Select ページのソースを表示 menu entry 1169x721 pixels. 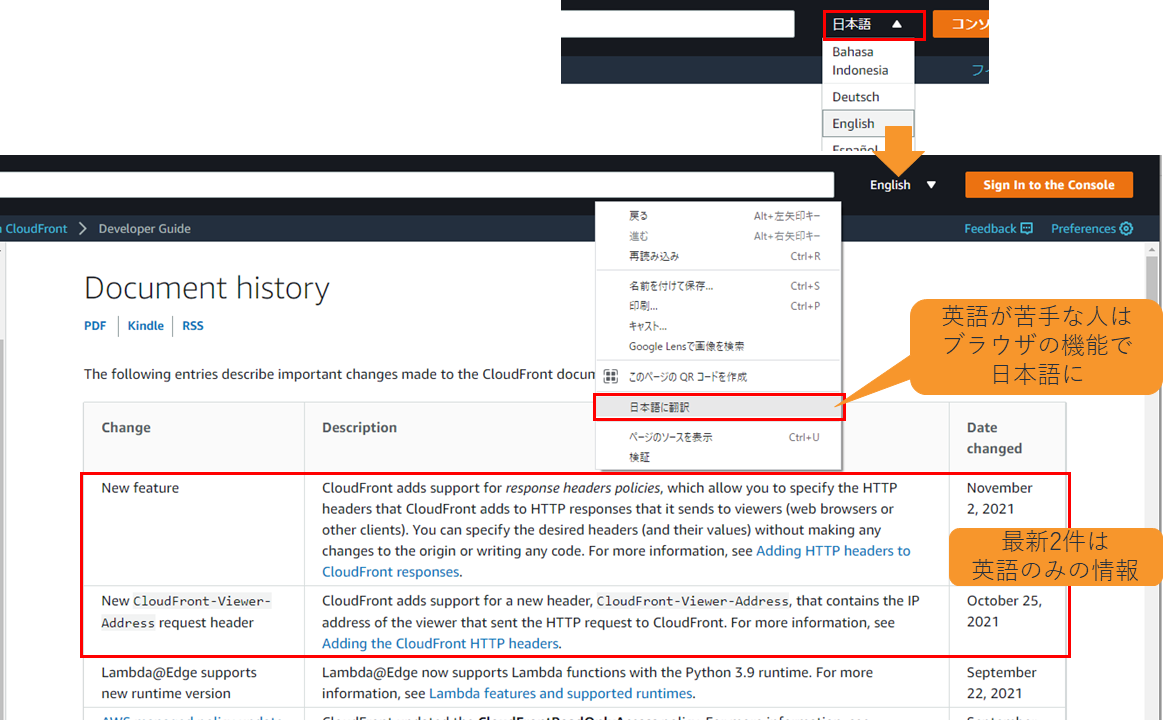click(719, 438)
